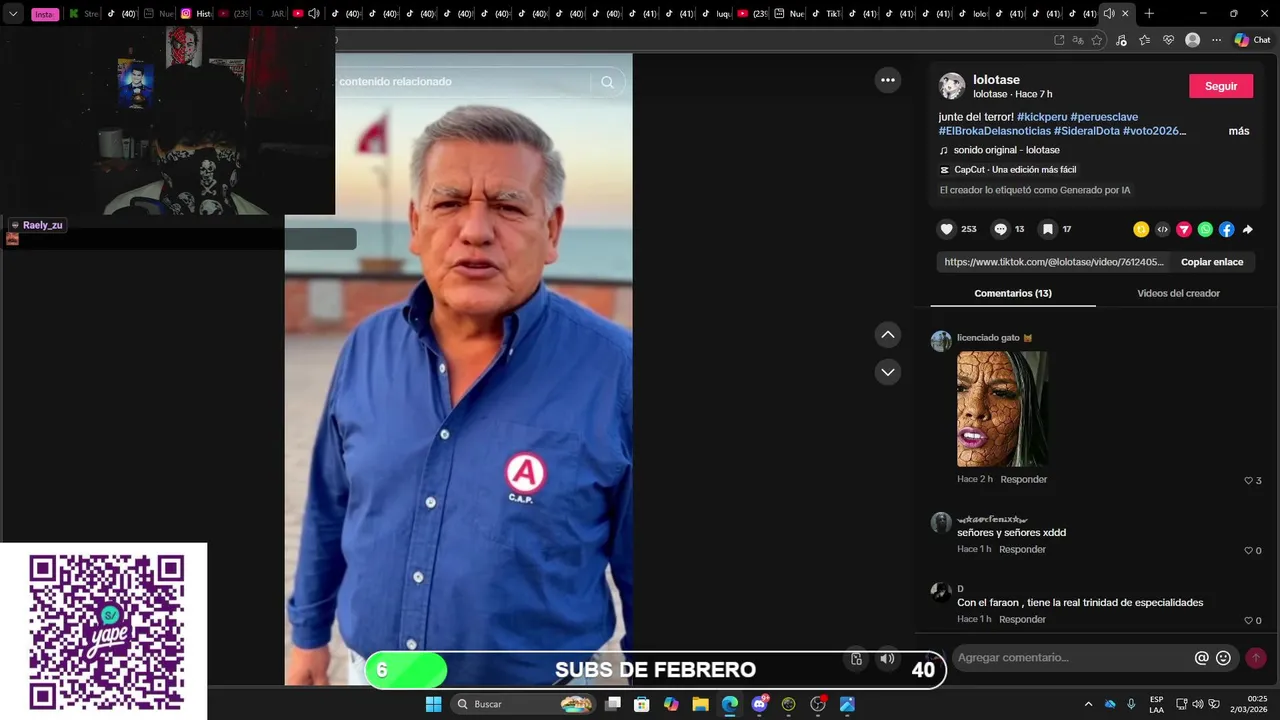Open the media control music icon

pyautogui.click(x=1121, y=40)
